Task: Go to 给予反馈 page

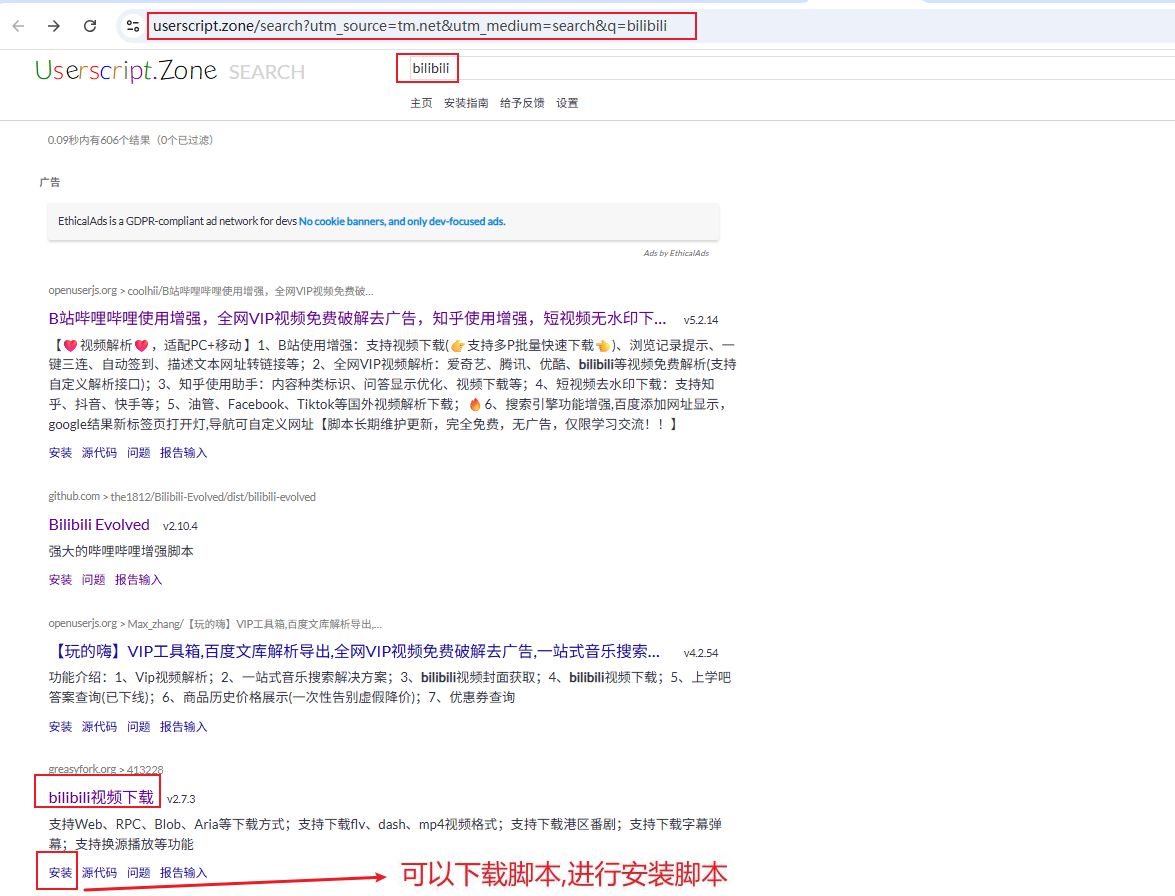Action: click(x=522, y=103)
